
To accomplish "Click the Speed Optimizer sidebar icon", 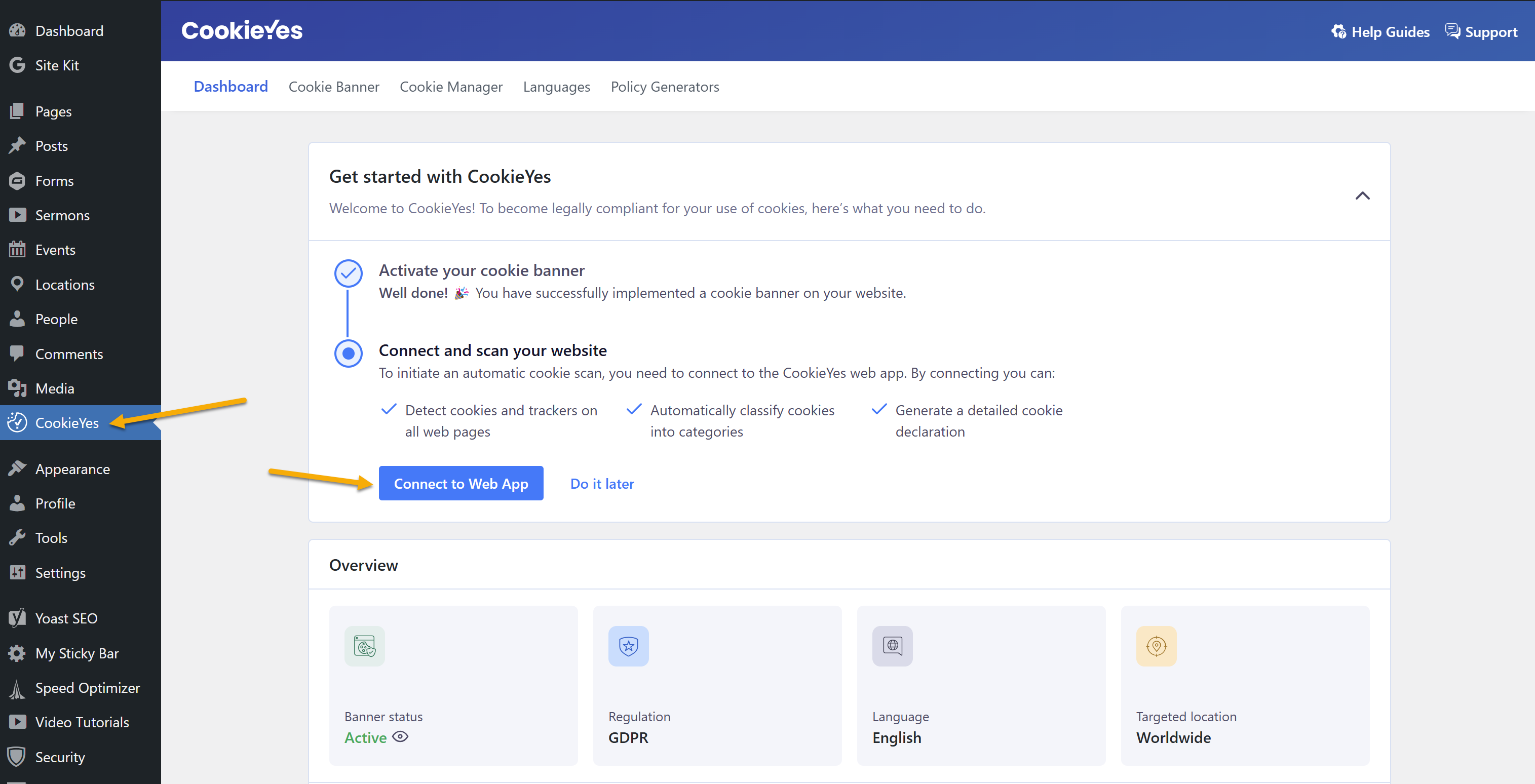I will click(17, 688).
